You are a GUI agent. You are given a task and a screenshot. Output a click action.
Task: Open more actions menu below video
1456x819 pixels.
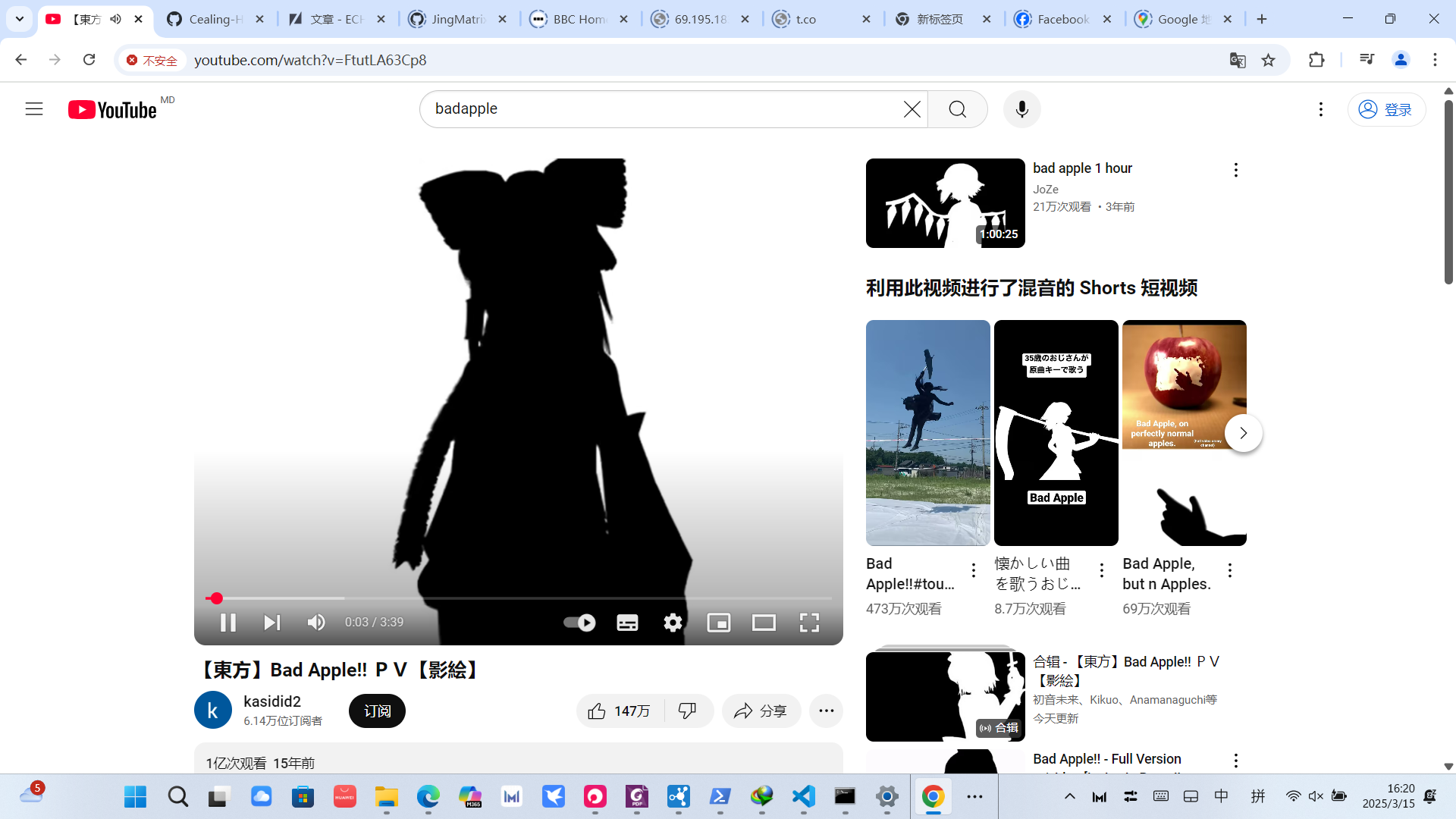pyautogui.click(x=827, y=711)
